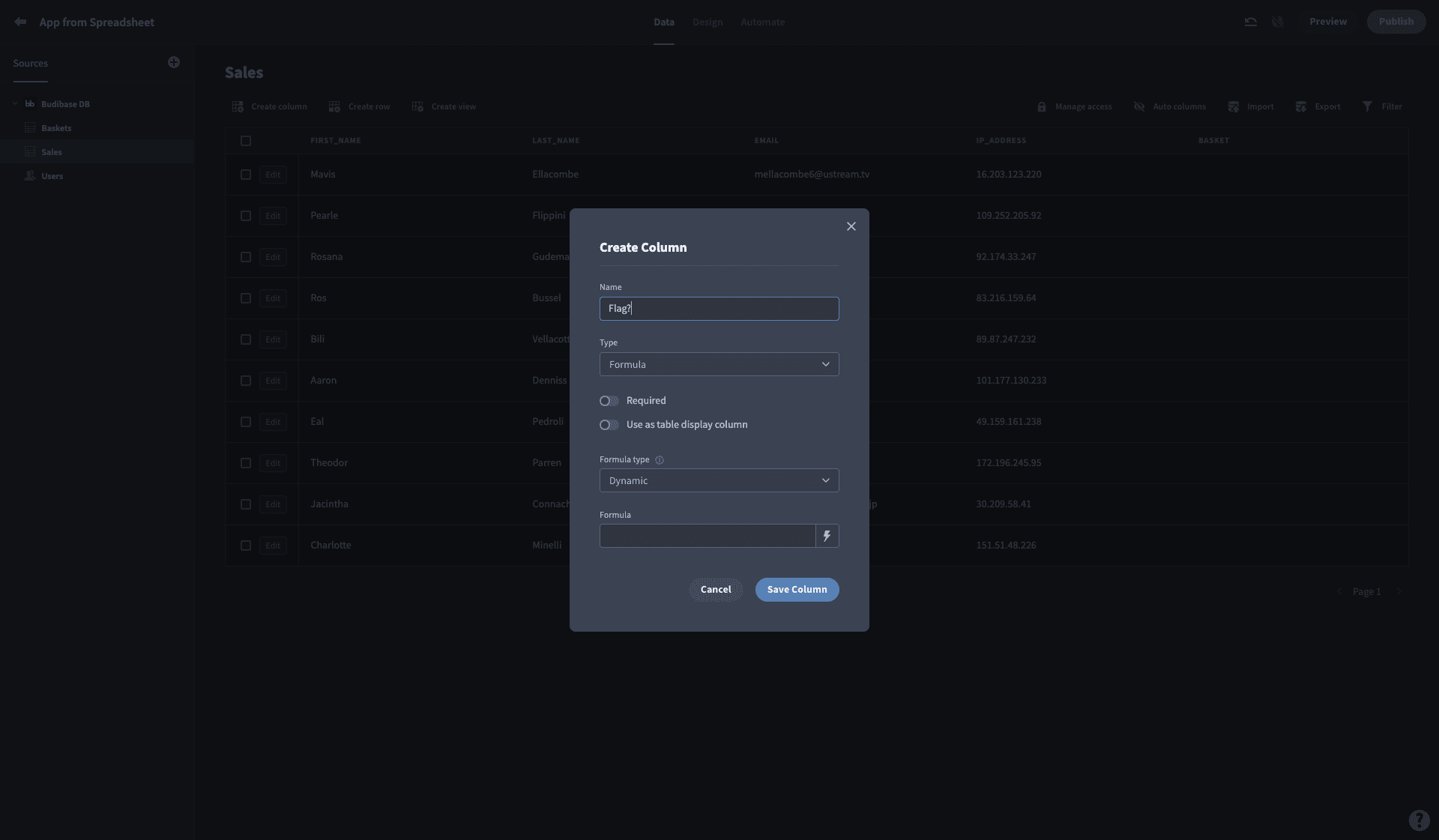Select the Mavis row checkbox
Screen dimensions: 1439x840
click(x=246, y=175)
